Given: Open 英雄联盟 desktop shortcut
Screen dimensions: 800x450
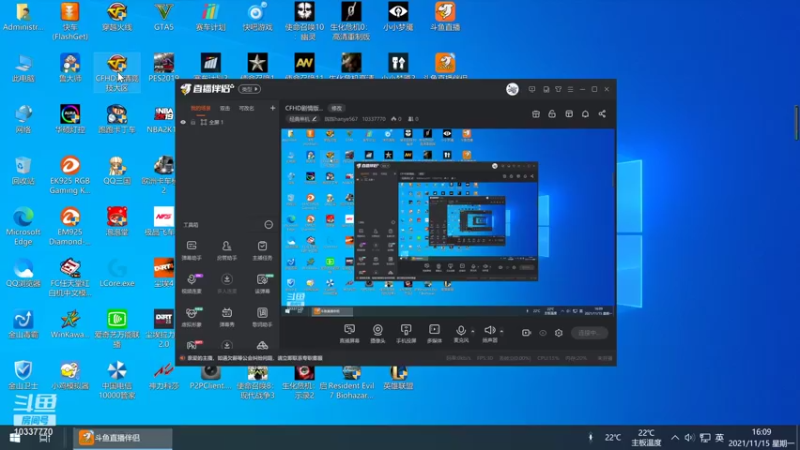Looking at the screenshot, I should 398,378.
